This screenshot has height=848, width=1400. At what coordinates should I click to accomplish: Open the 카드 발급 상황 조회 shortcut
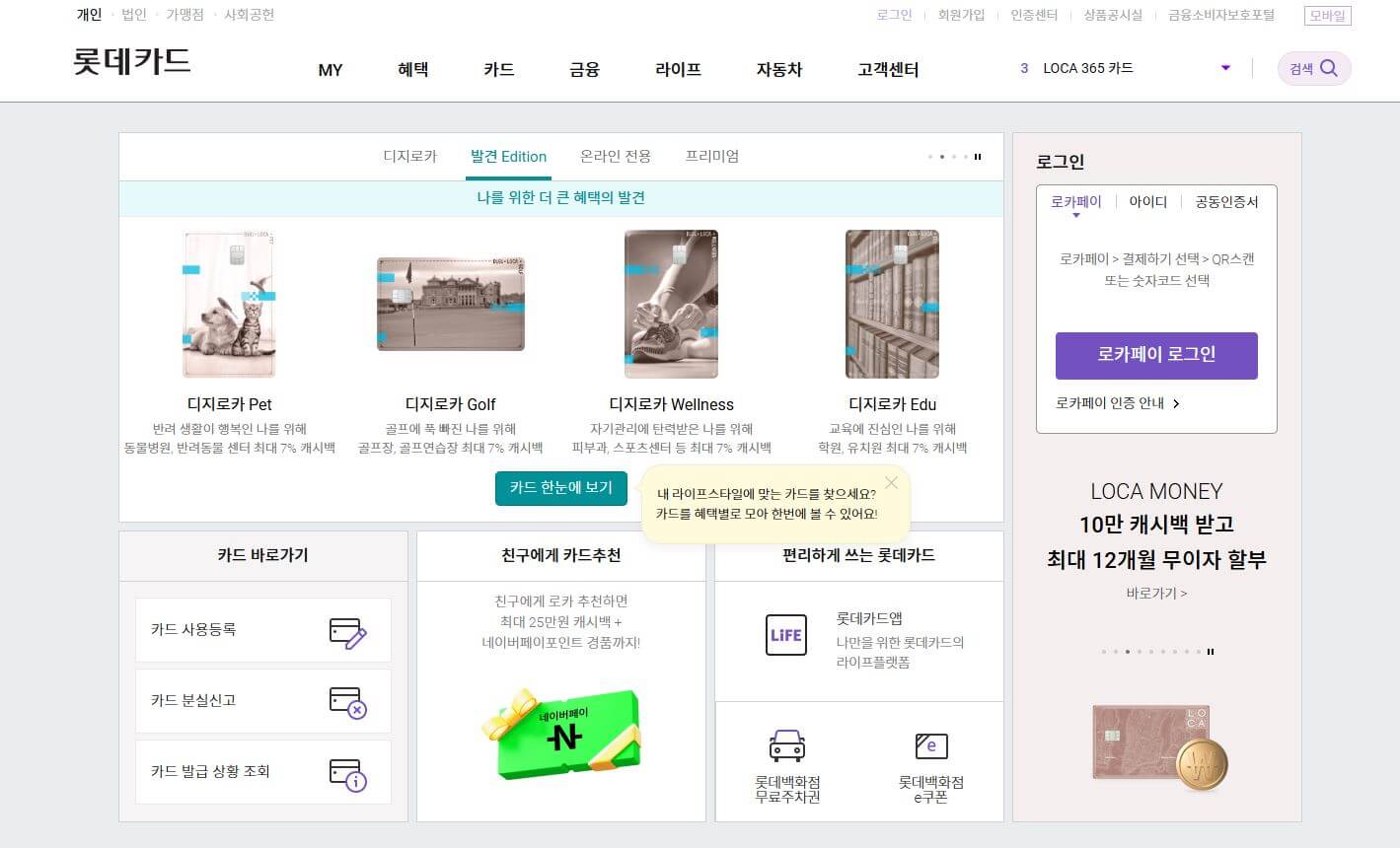pyautogui.click(x=263, y=772)
